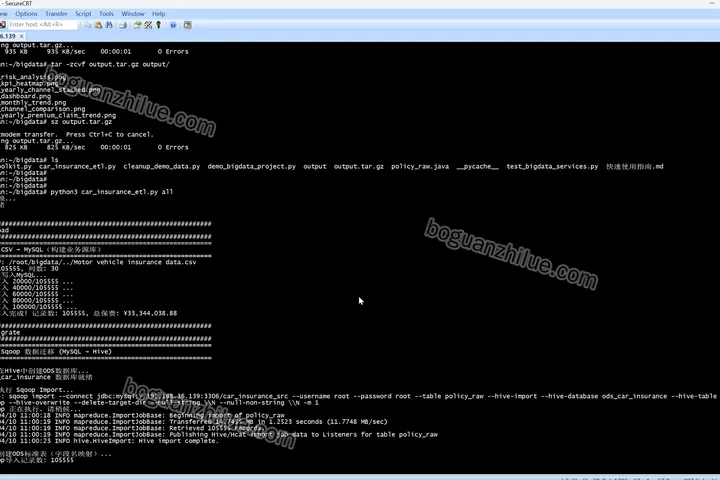
Task: Click the 'Hive import complete.' log line
Action: coord(178,441)
